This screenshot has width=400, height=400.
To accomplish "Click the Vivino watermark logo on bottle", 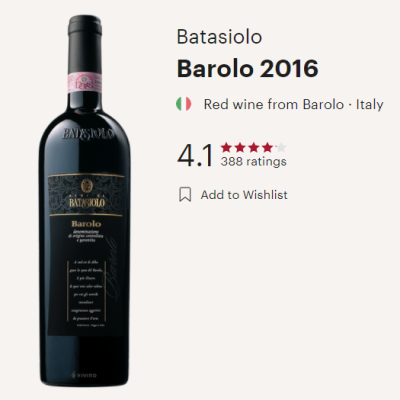I will (84, 375).
